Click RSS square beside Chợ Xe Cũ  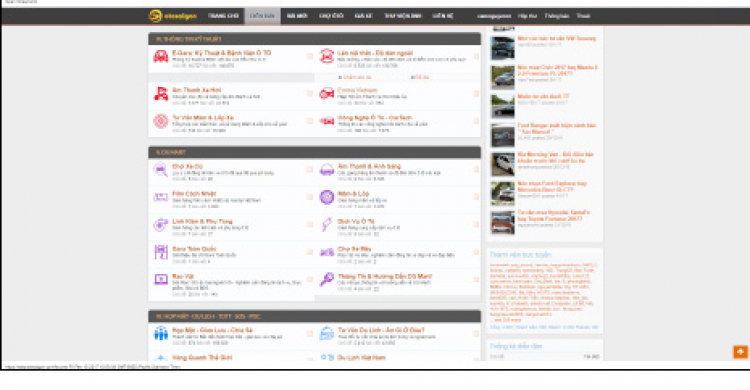tap(309, 169)
